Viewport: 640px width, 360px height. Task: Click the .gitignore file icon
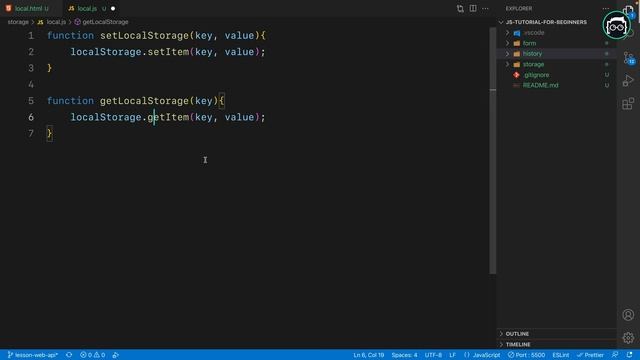[516, 75]
